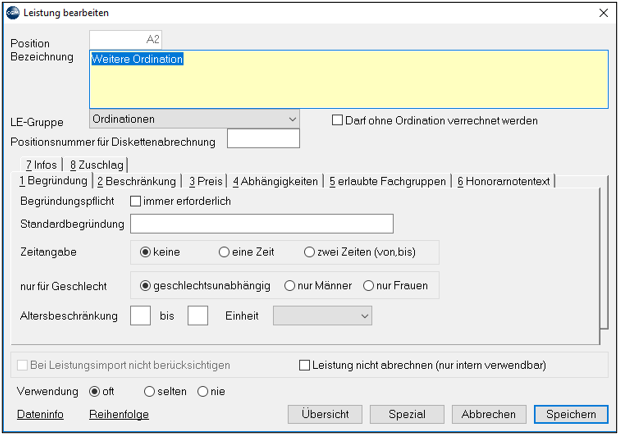
Task: Click the Standardbegründung input field
Action: click(x=262, y=224)
